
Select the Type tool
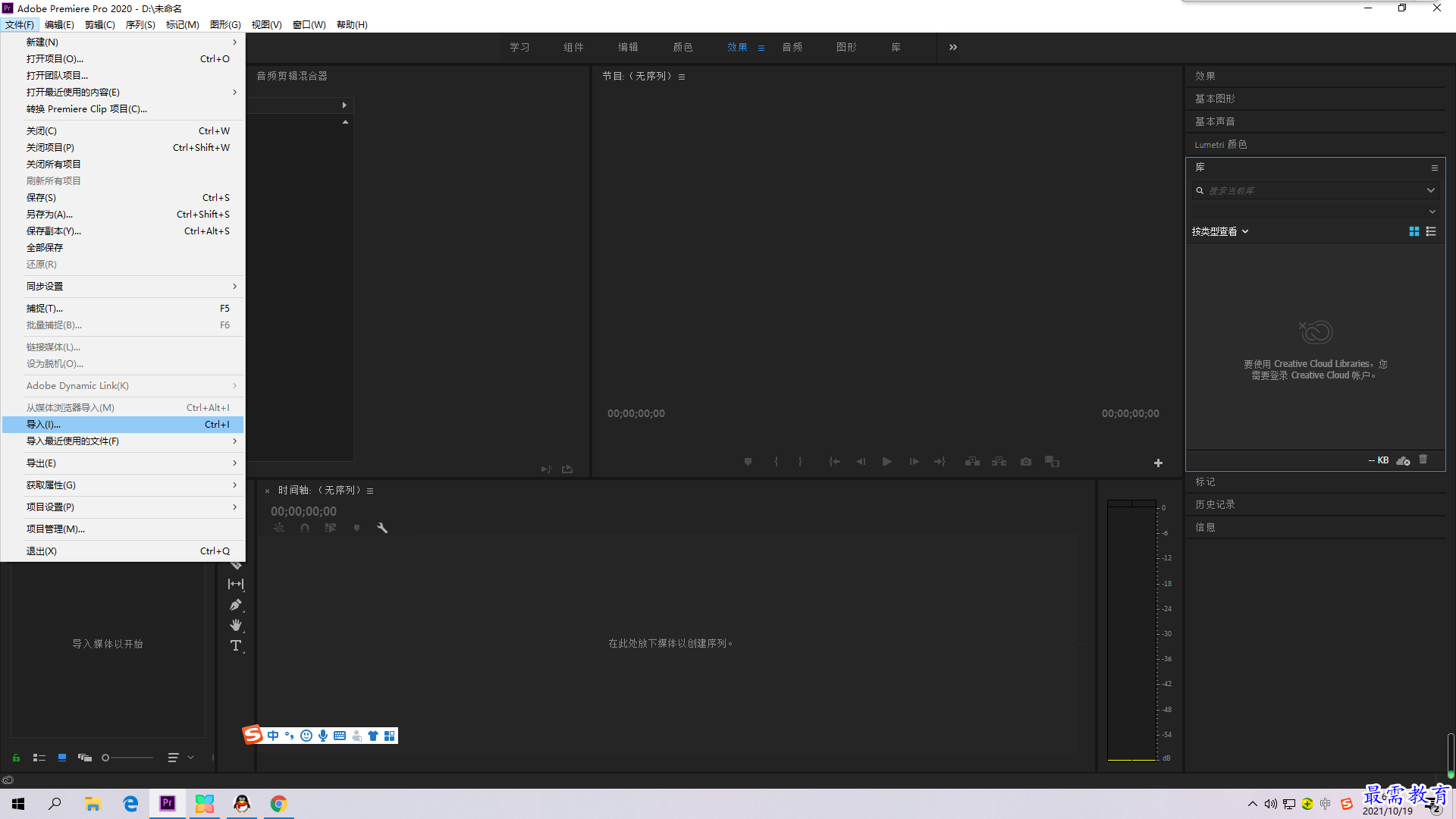coord(236,645)
